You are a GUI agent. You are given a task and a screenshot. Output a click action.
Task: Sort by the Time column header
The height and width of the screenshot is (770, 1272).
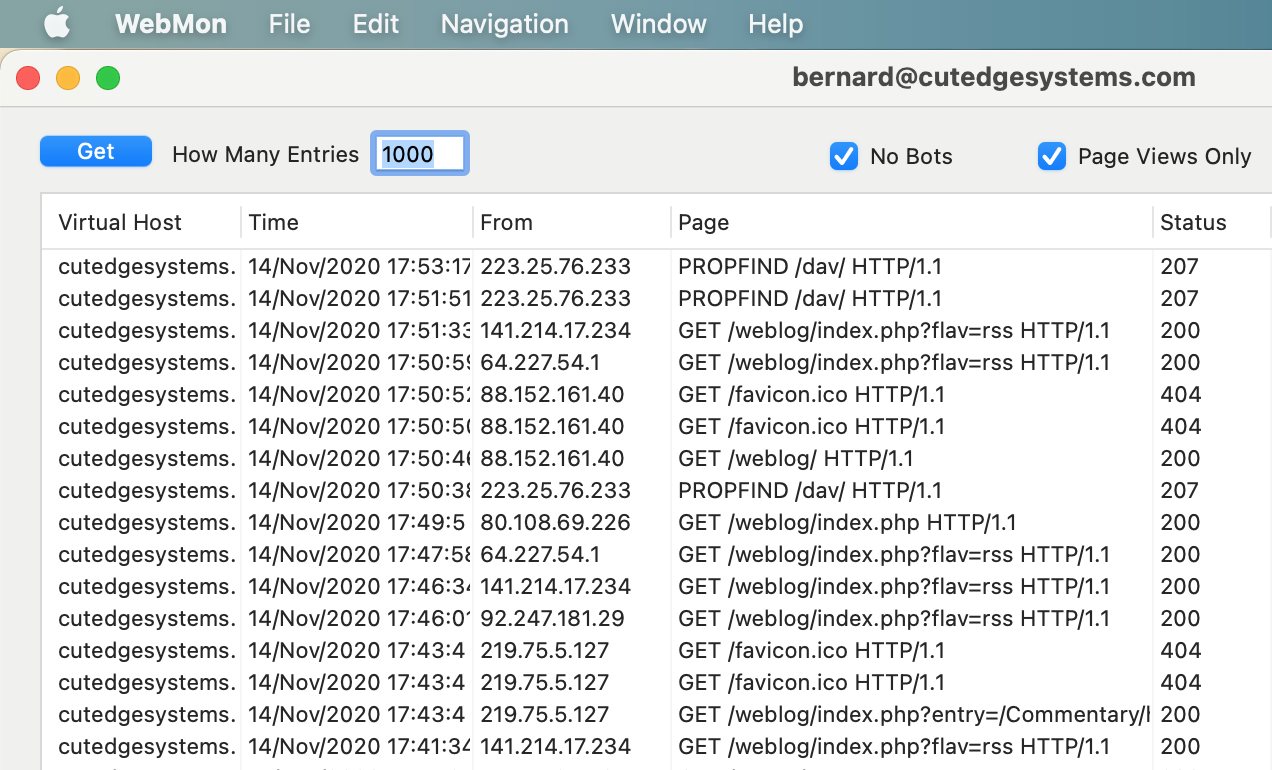(x=356, y=222)
